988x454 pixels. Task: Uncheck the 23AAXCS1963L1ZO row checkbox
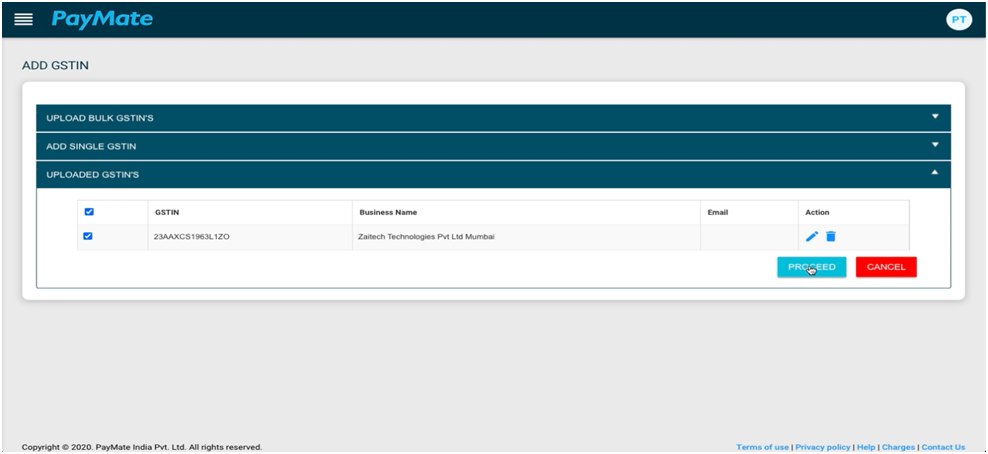click(88, 236)
